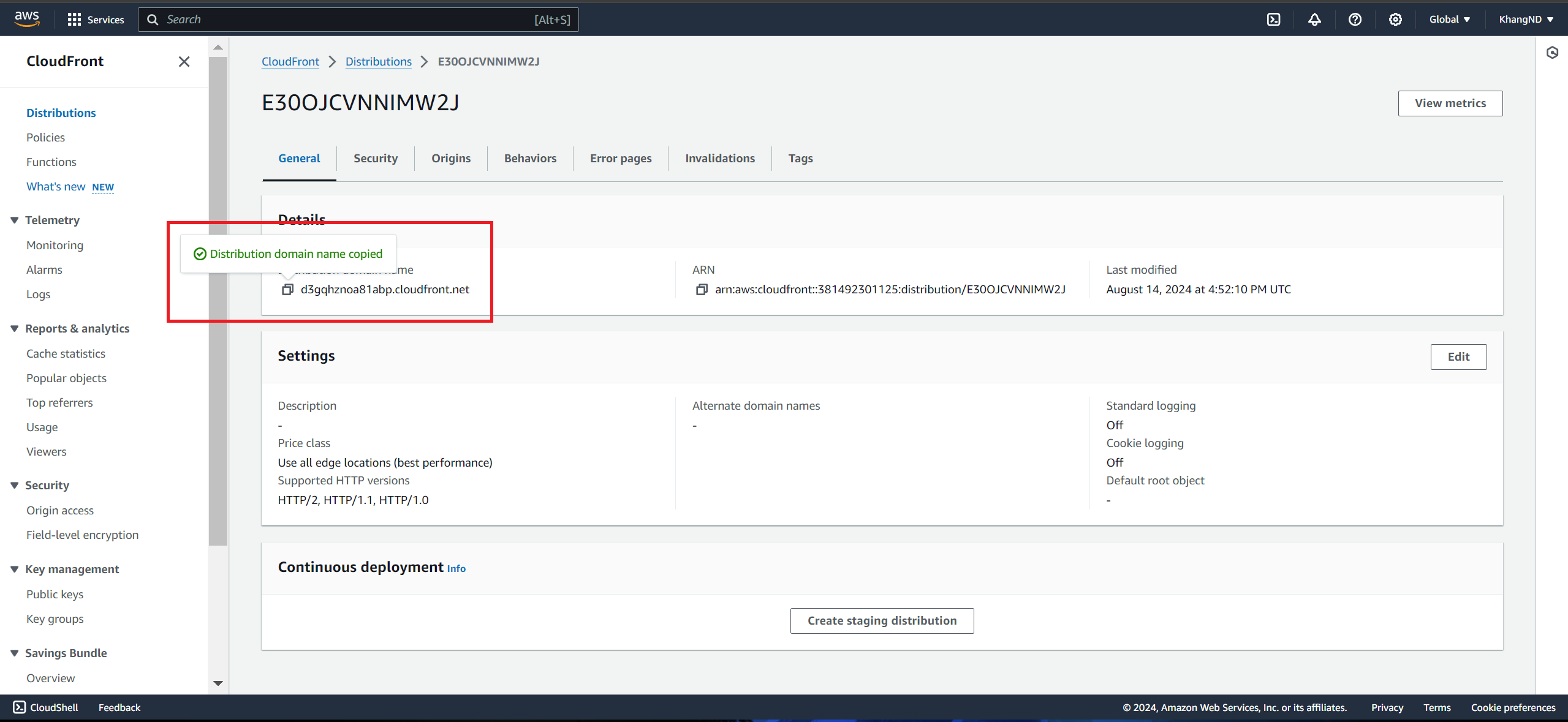This screenshot has width=1568, height=722.
Task: Click the View metrics button
Action: [x=1450, y=103]
